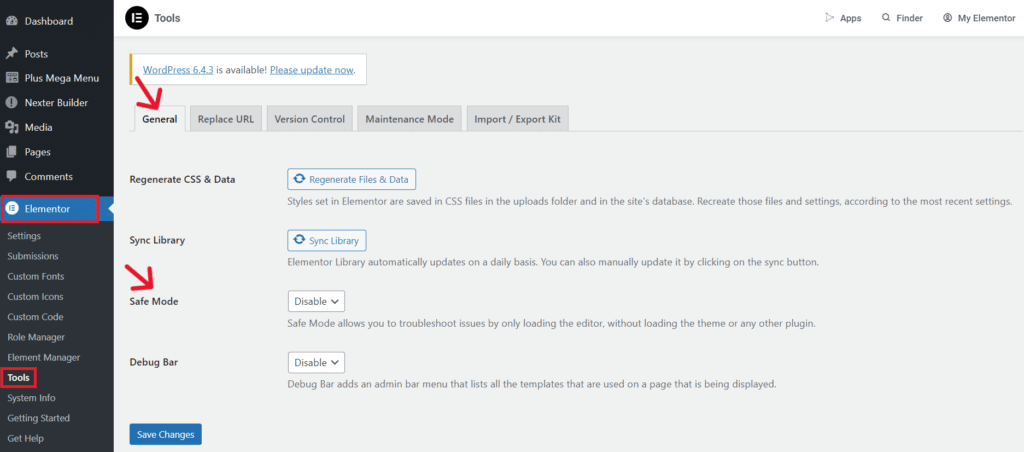Viewport: 1024px width, 452px height.
Task: Click the 'Please update now' link
Action: tap(311, 70)
